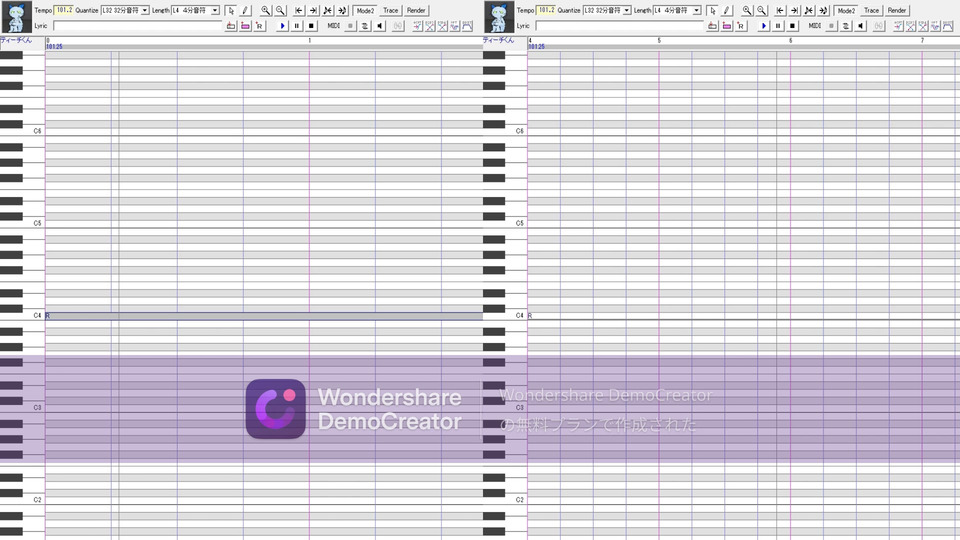Zoom out the left window piano roll
This screenshot has width=960, height=540.
click(x=280, y=10)
